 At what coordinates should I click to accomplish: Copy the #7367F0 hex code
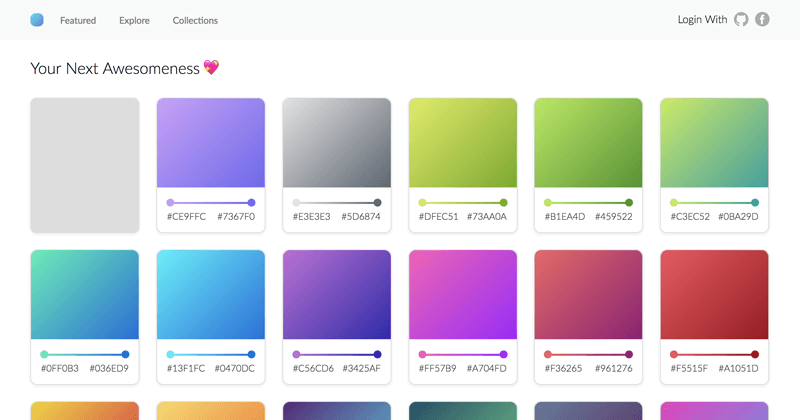[x=236, y=217]
